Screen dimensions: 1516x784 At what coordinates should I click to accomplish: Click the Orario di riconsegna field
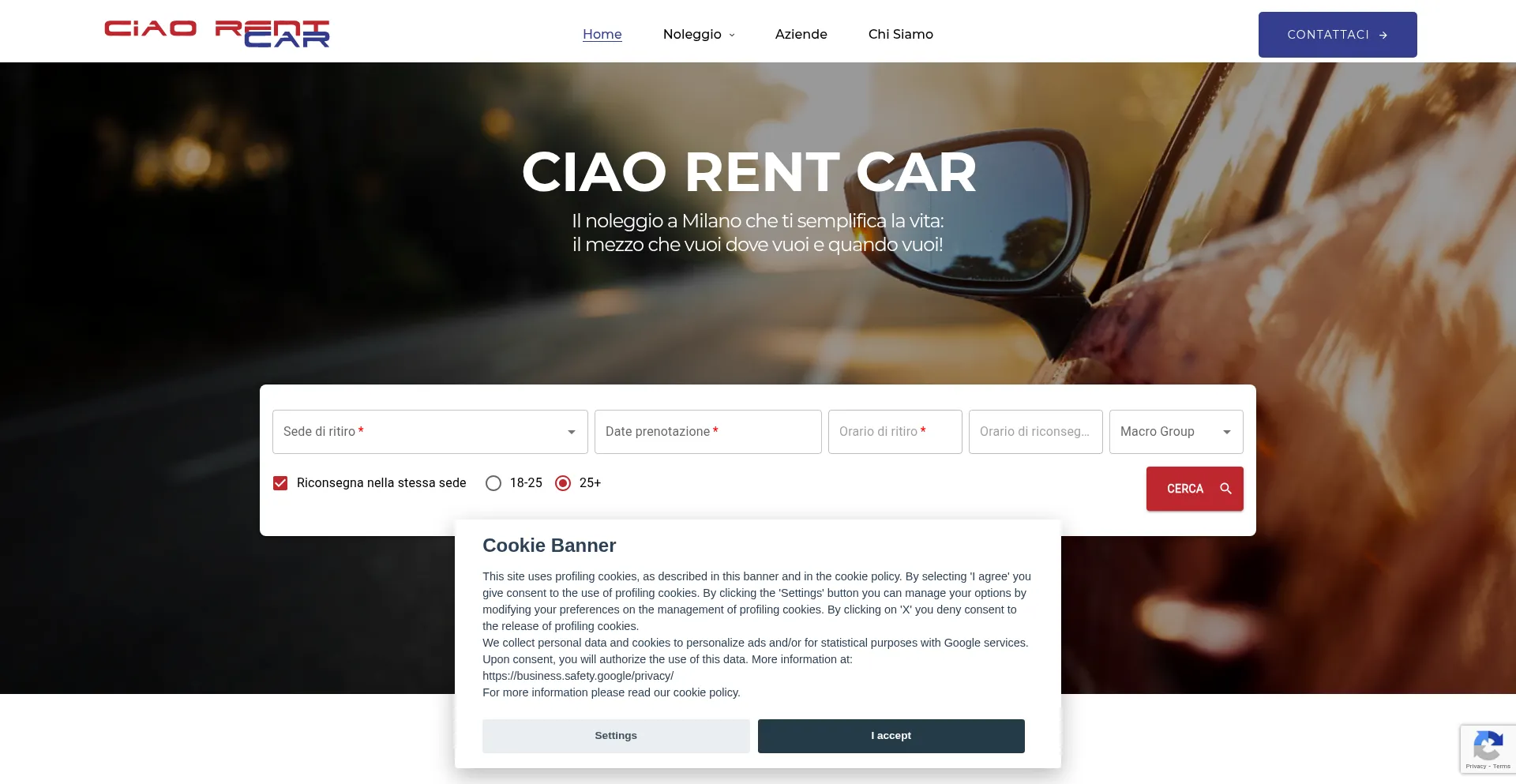point(1036,432)
